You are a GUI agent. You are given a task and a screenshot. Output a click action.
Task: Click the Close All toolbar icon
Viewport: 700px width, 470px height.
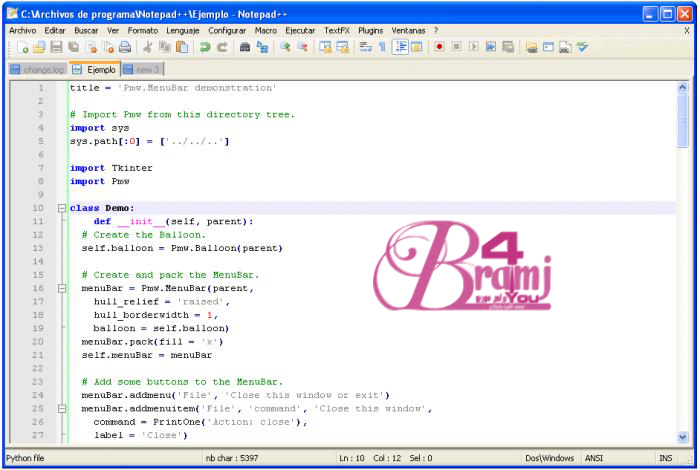pyautogui.click(x=108, y=47)
